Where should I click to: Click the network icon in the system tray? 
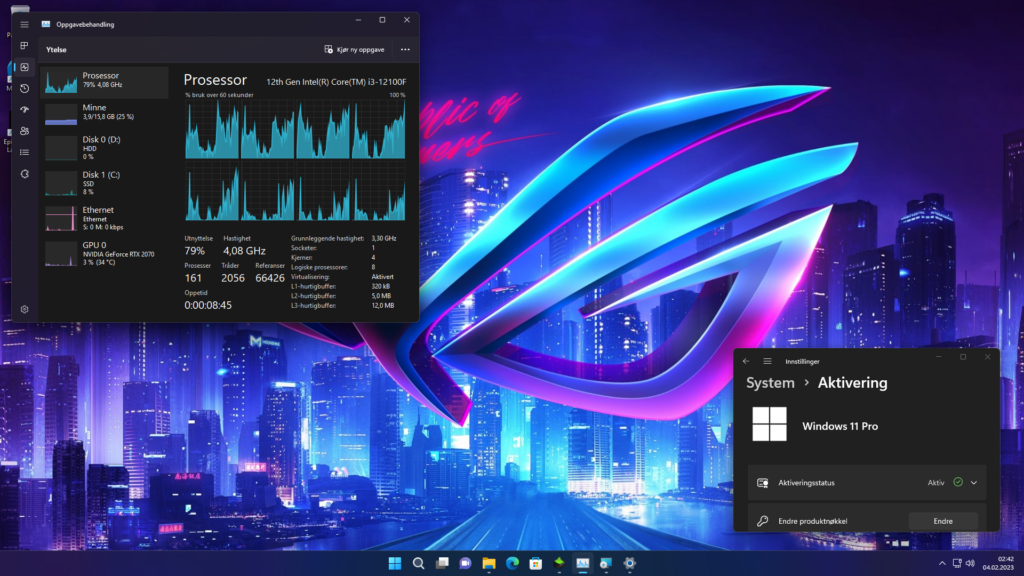pos(957,563)
